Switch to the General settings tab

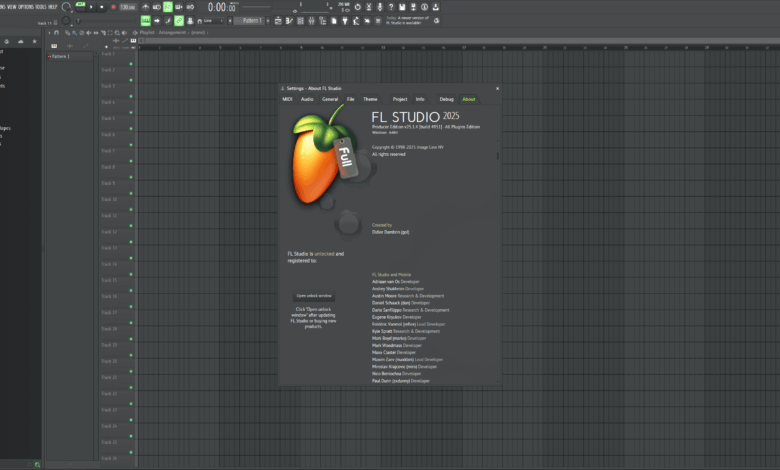pyautogui.click(x=330, y=99)
